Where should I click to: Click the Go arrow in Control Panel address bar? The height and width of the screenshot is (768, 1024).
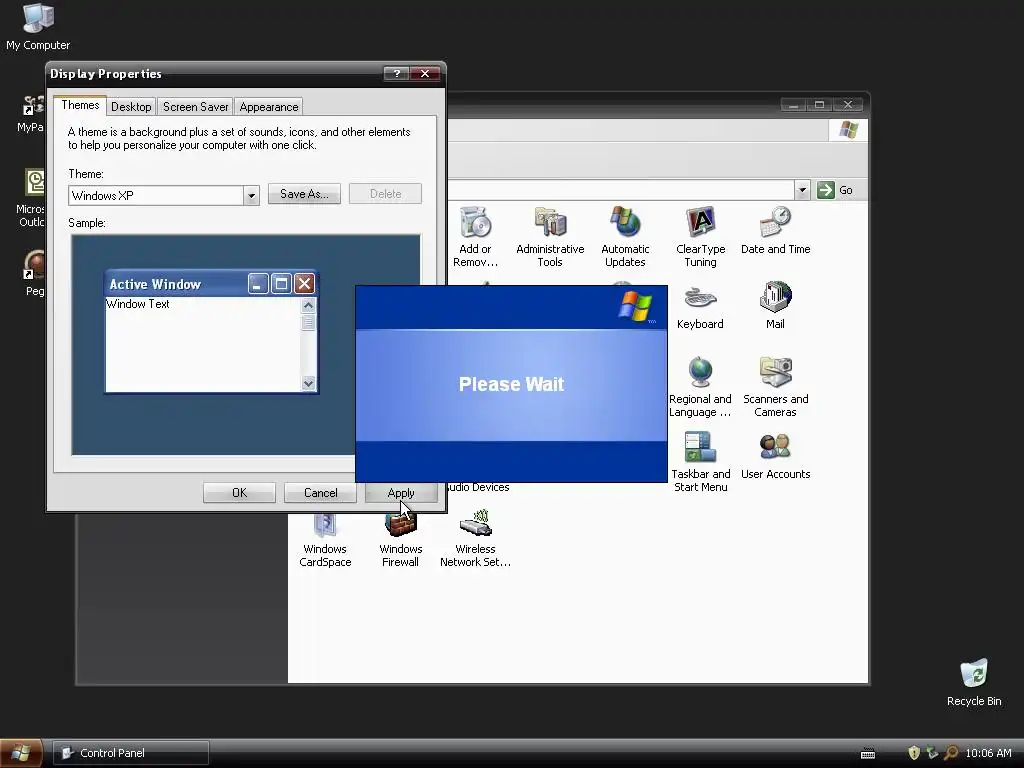tap(825, 190)
